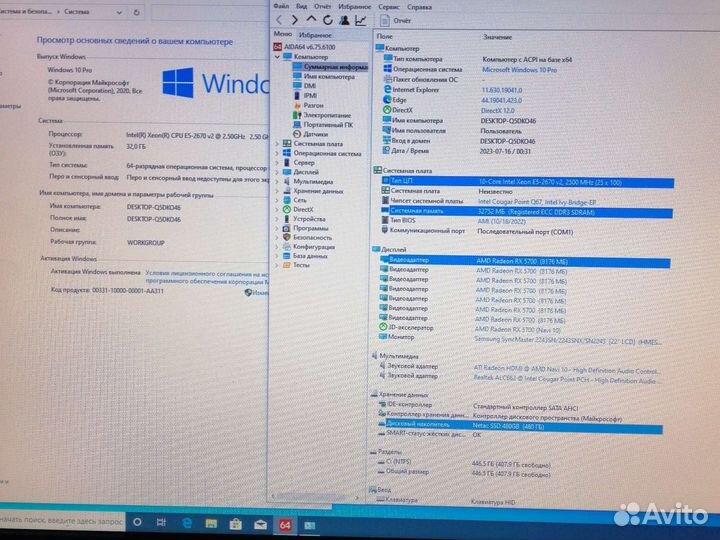
Task: Click the Безопасность shield icon
Action: click(287, 237)
